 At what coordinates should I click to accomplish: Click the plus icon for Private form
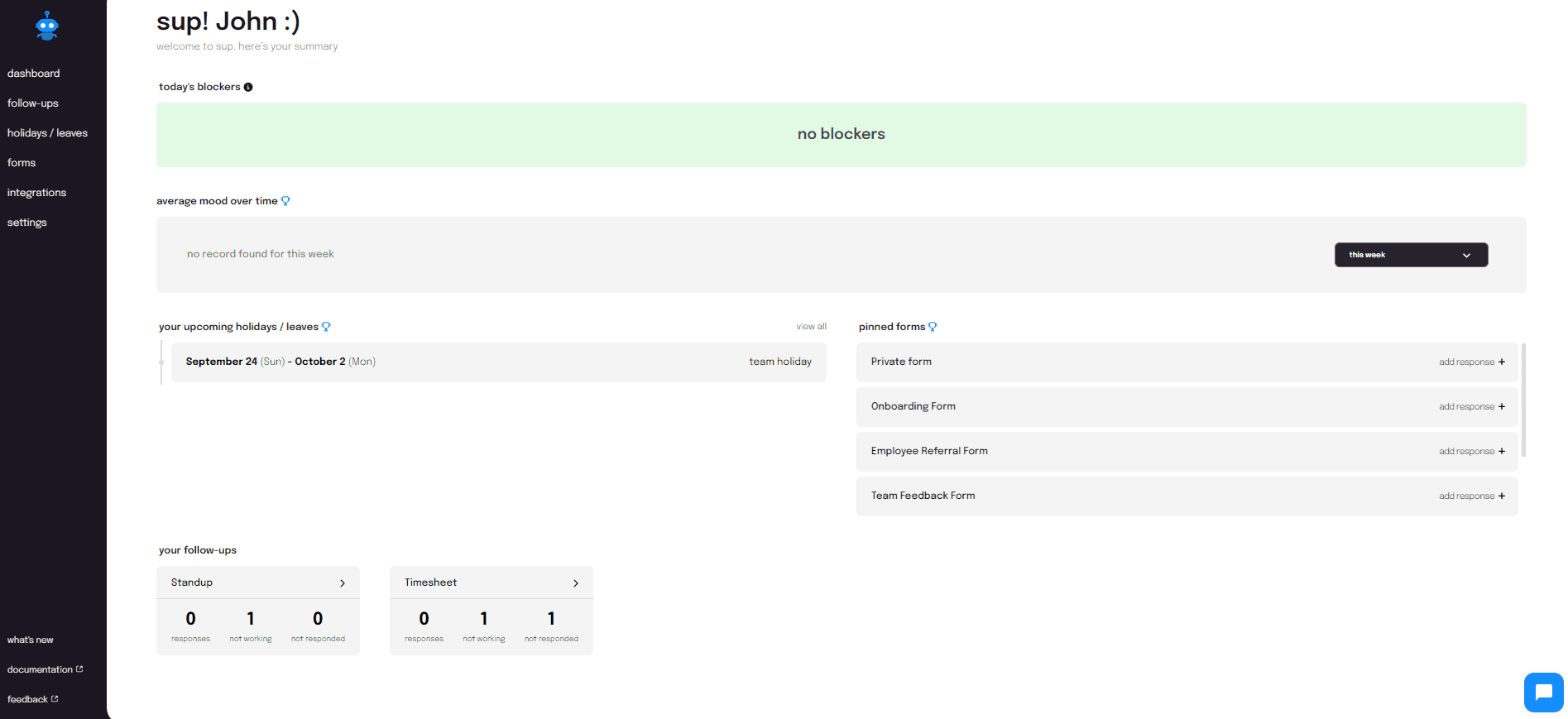[1502, 362]
